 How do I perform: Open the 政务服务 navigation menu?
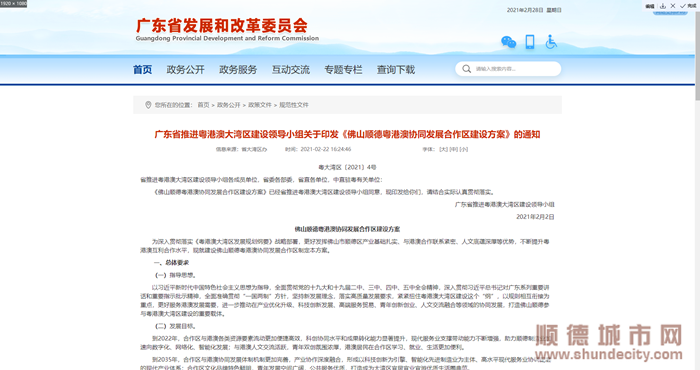click(238, 70)
